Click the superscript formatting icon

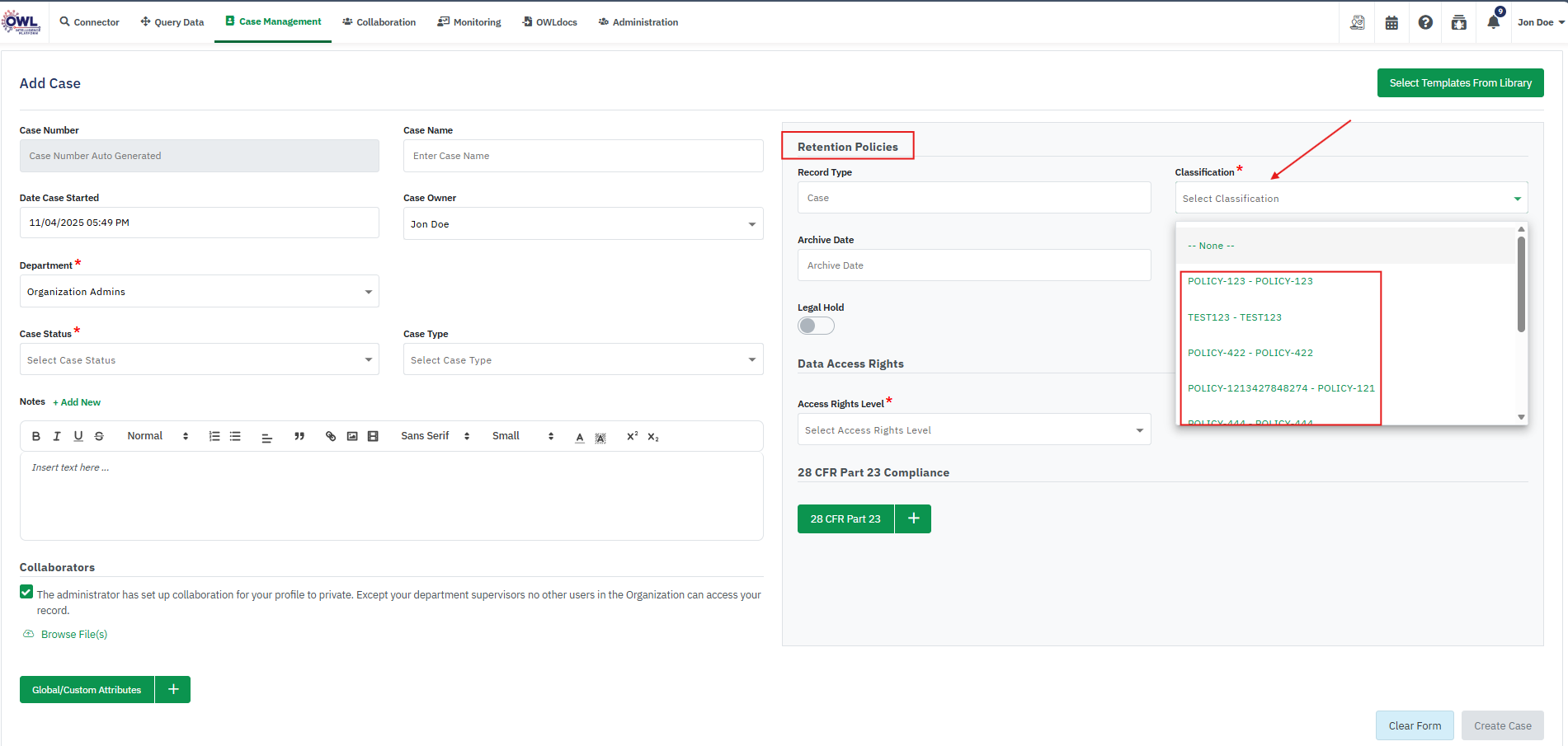point(632,436)
